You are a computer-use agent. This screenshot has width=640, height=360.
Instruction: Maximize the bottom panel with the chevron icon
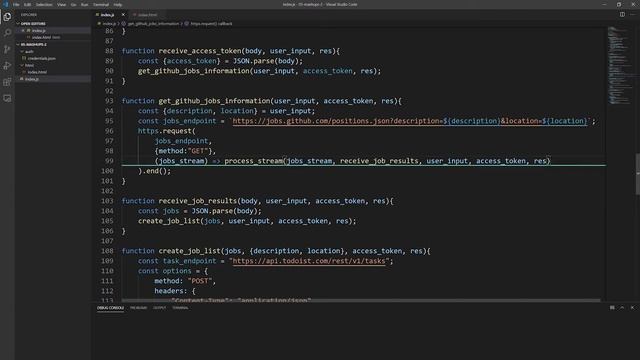pyautogui.click(x=622, y=308)
